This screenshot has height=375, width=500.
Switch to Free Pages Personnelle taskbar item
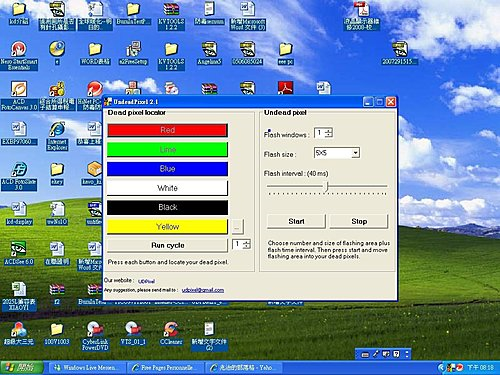(x=165, y=368)
